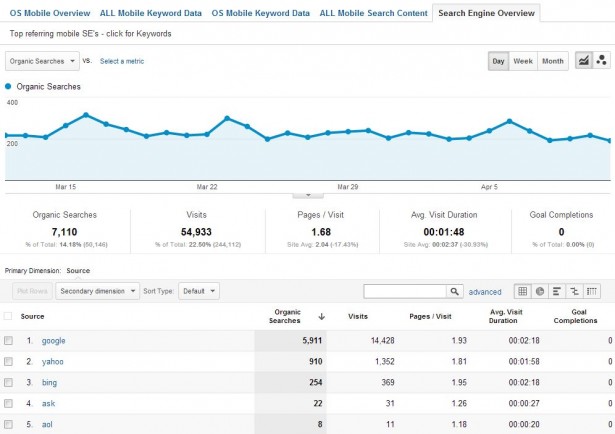
Task: Click the Organic Searches 7,110 scorecard value
Action: [x=64, y=232]
